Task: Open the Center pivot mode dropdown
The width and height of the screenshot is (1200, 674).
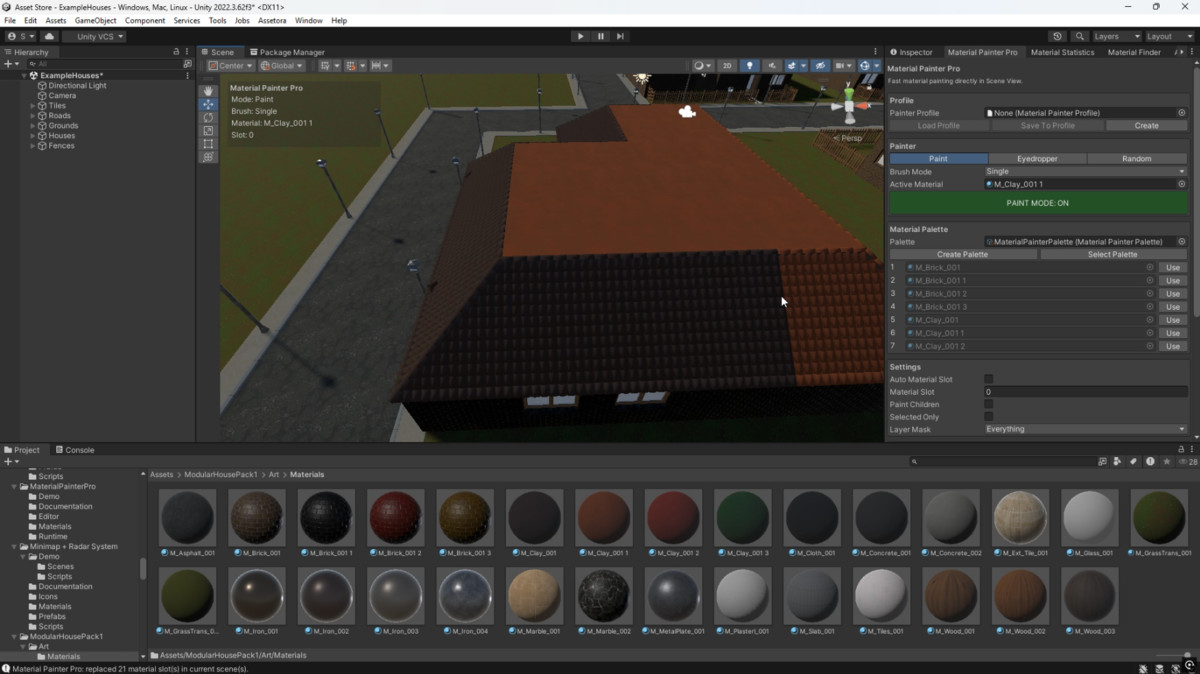Action: click(231, 66)
